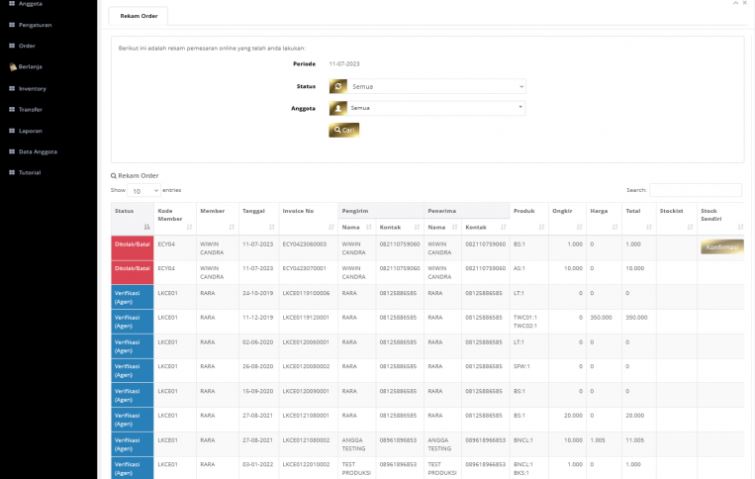
Task: Switch to the Rekam Order tab
Action: pyautogui.click(x=138, y=16)
